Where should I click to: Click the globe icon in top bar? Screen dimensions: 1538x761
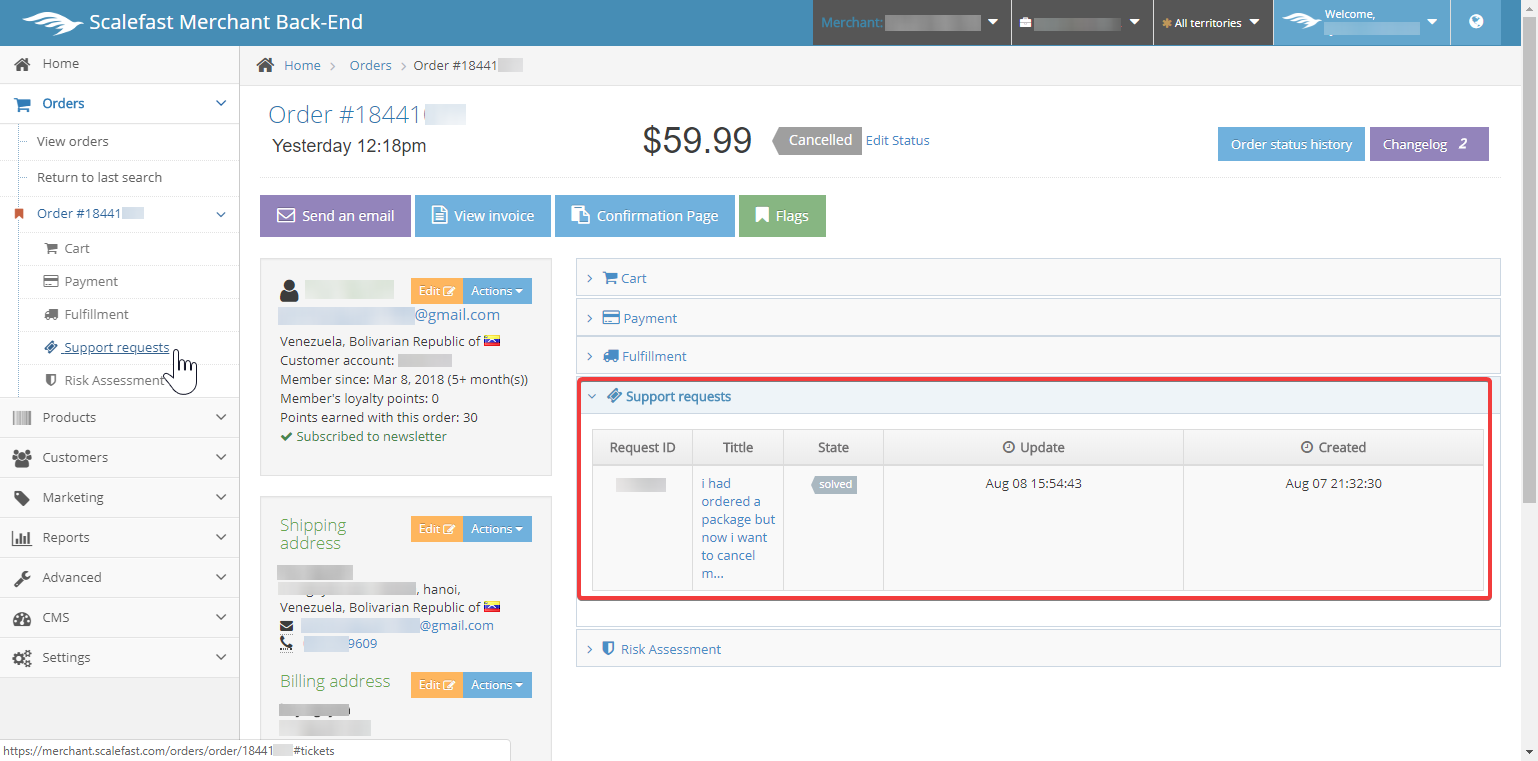pyautogui.click(x=1476, y=22)
